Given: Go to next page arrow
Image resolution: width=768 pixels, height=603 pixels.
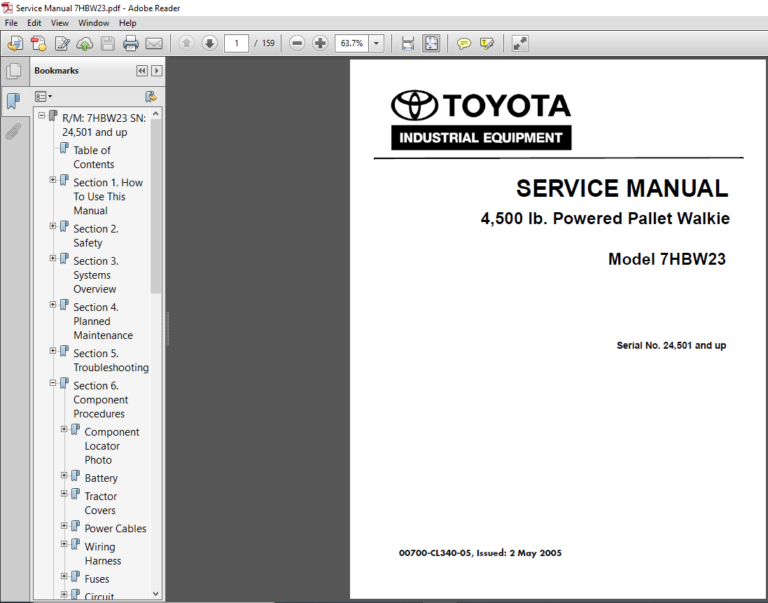Looking at the screenshot, I should (x=209, y=43).
